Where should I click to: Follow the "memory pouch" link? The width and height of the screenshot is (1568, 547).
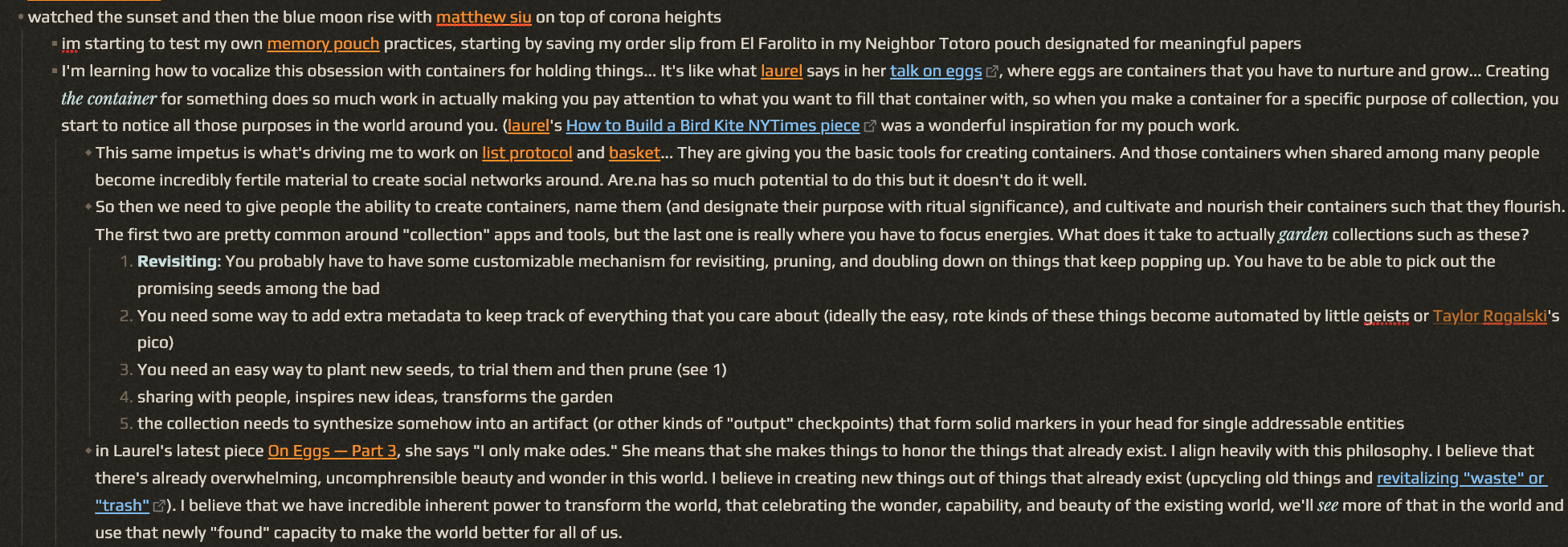tap(323, 43)
